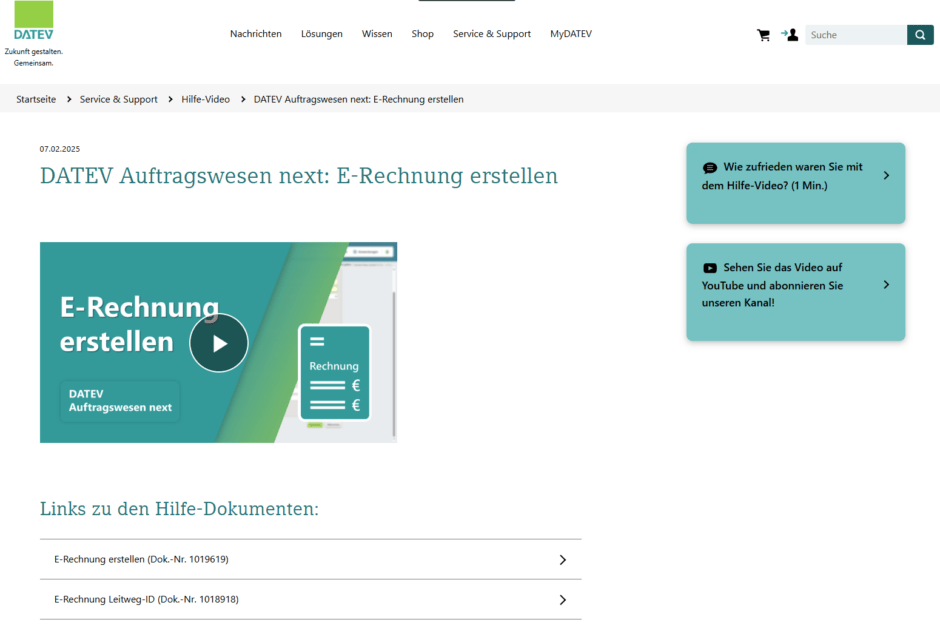Go to Startseite in the breadcrumb

click(x=36, y=99)
